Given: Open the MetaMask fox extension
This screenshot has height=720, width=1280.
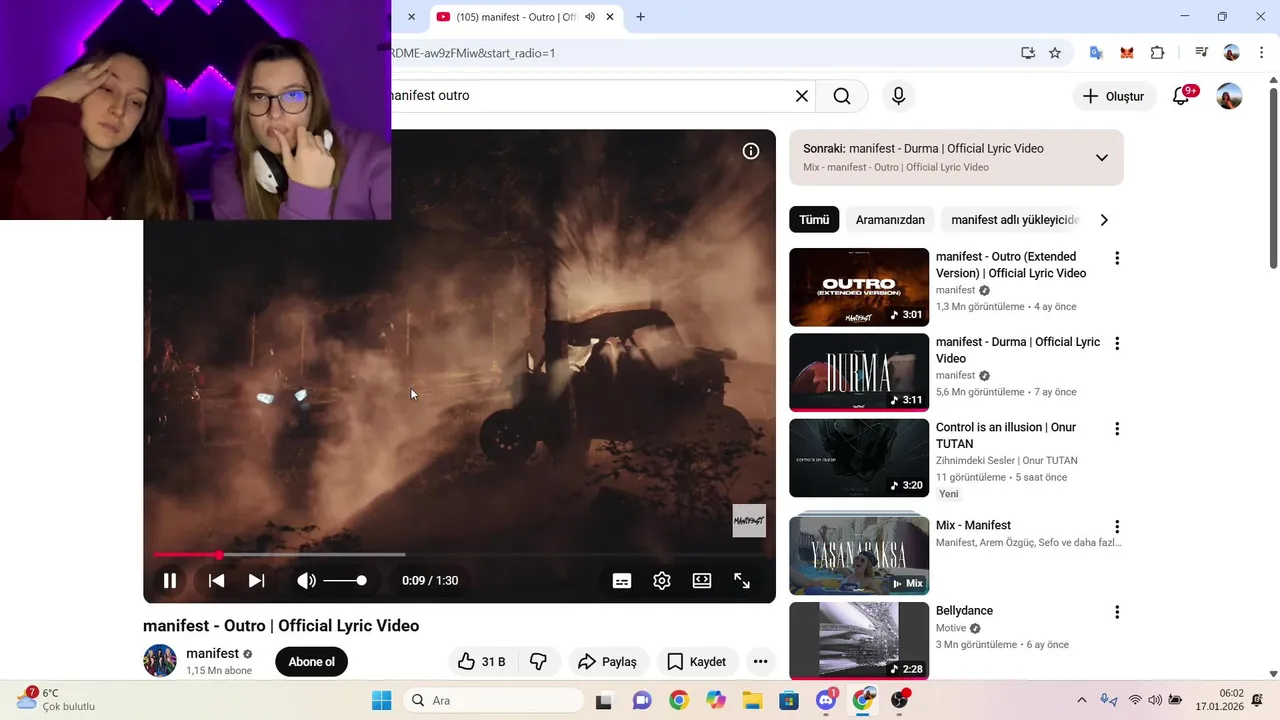Looking at the screenshot, I should click(1127, 53).
